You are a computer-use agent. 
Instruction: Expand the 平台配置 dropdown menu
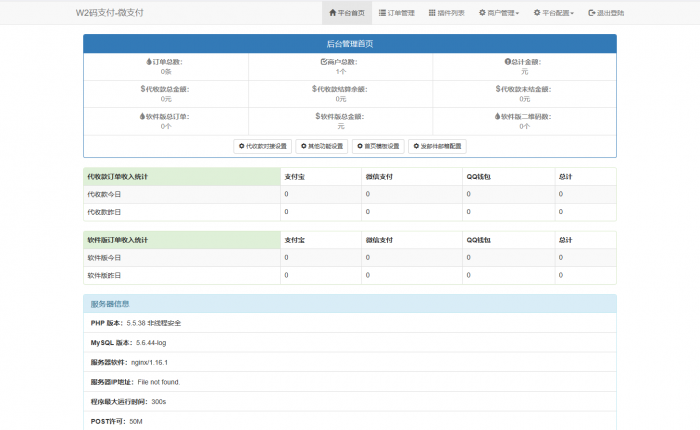pos(552,13)
